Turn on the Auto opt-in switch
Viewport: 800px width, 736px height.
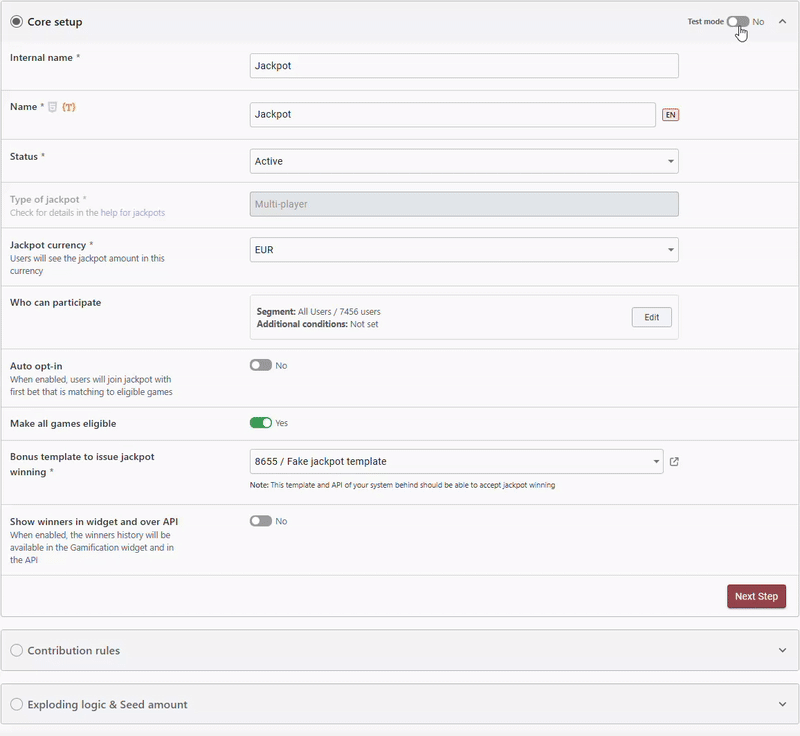[261, 365]
